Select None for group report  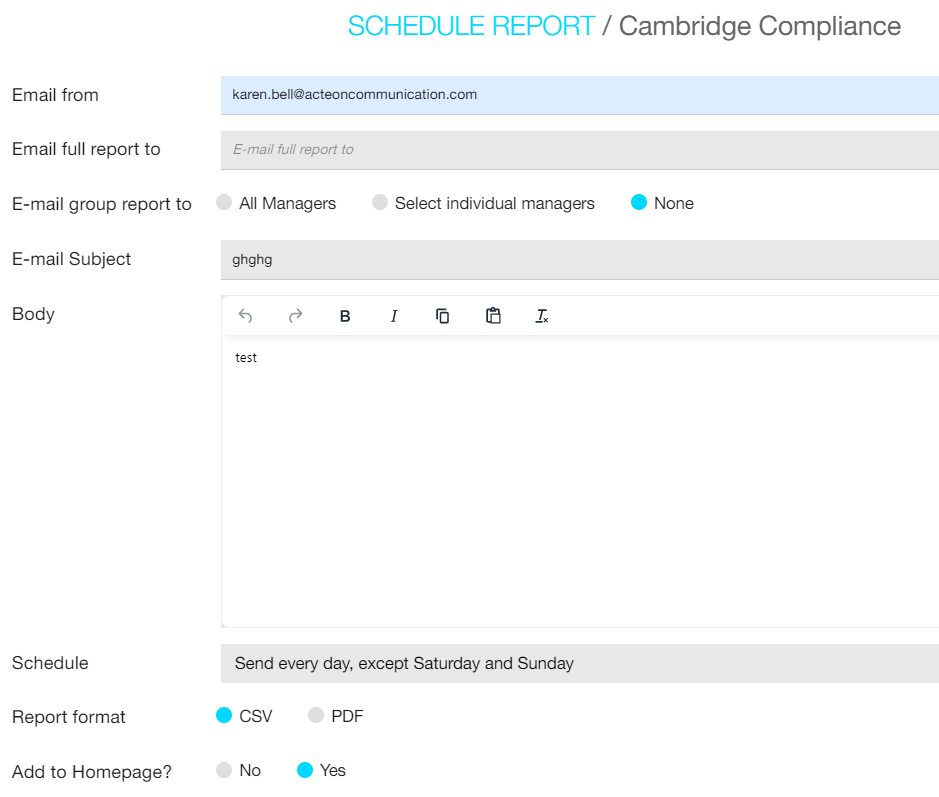click(639, 203)
